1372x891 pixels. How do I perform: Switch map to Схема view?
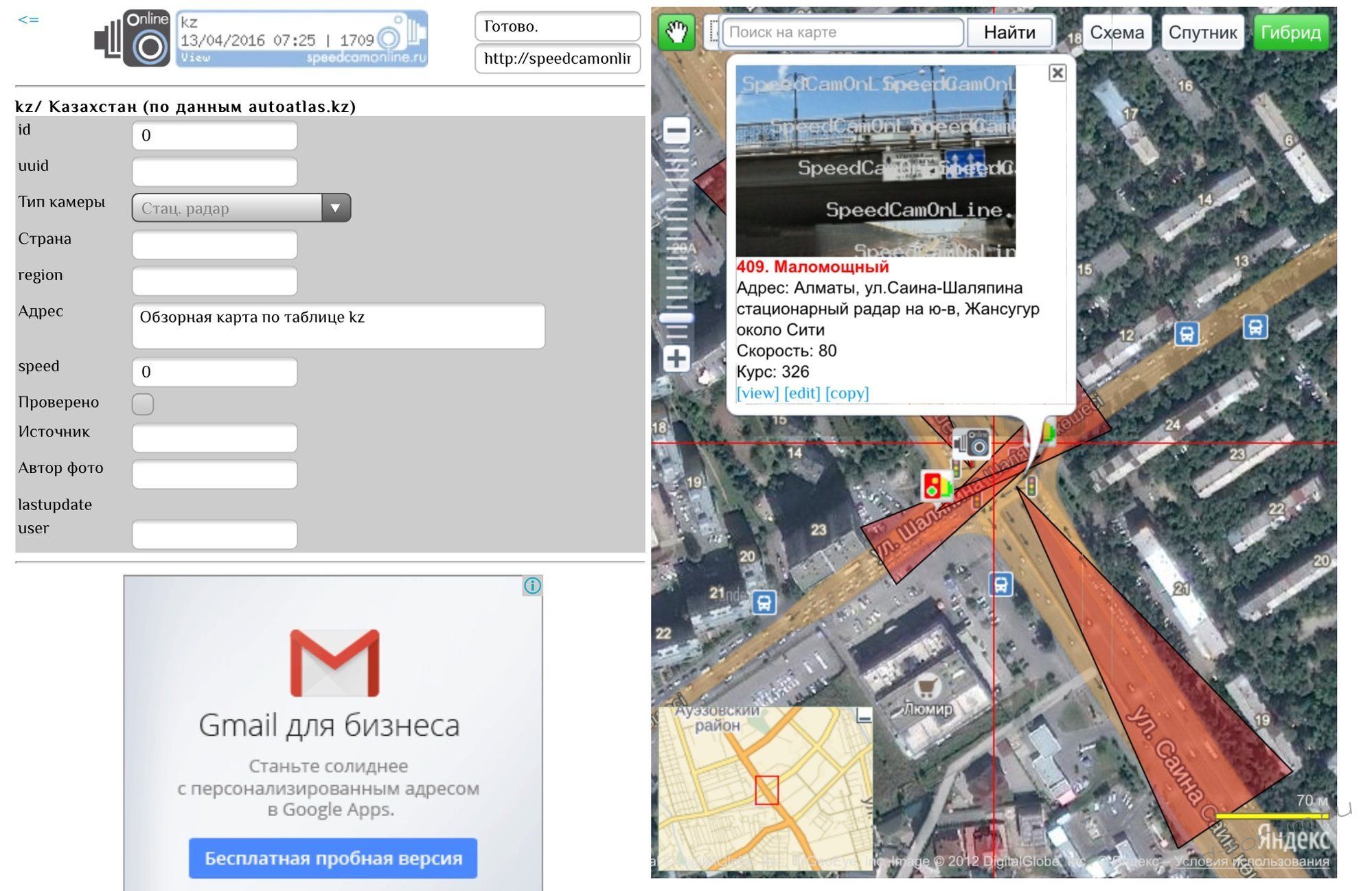point(1117,32)
